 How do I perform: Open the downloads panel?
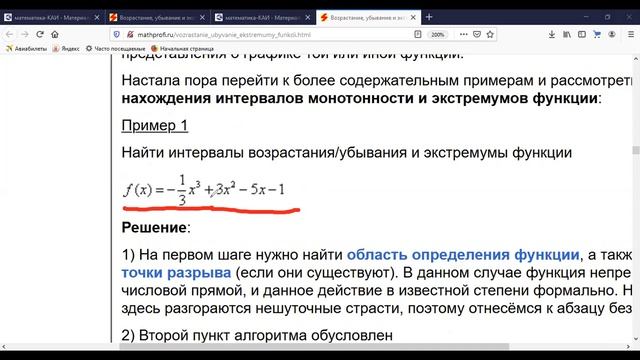pos(552,35)
